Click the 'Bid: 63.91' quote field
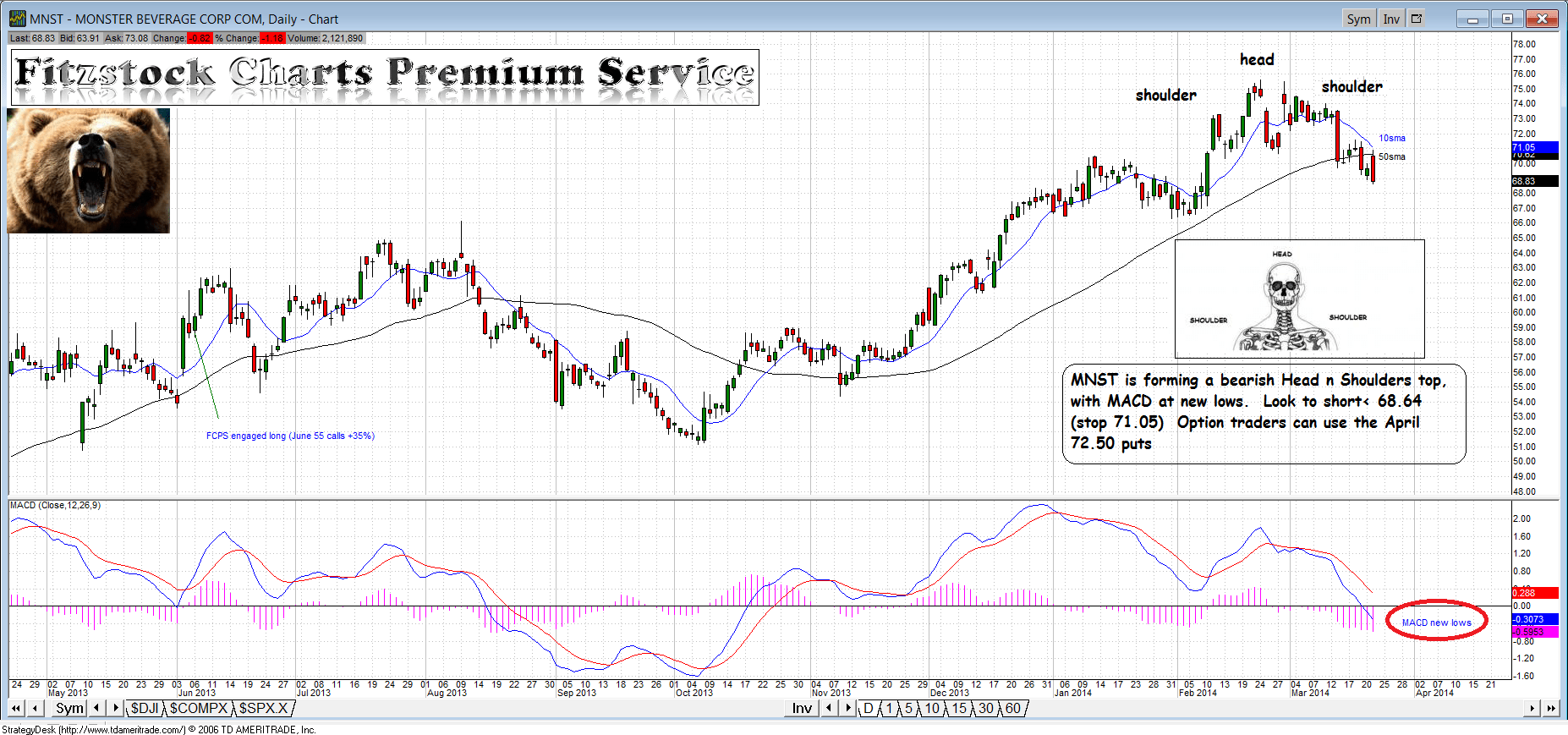Screen dimensions: 1568x735 coord(79,38)
